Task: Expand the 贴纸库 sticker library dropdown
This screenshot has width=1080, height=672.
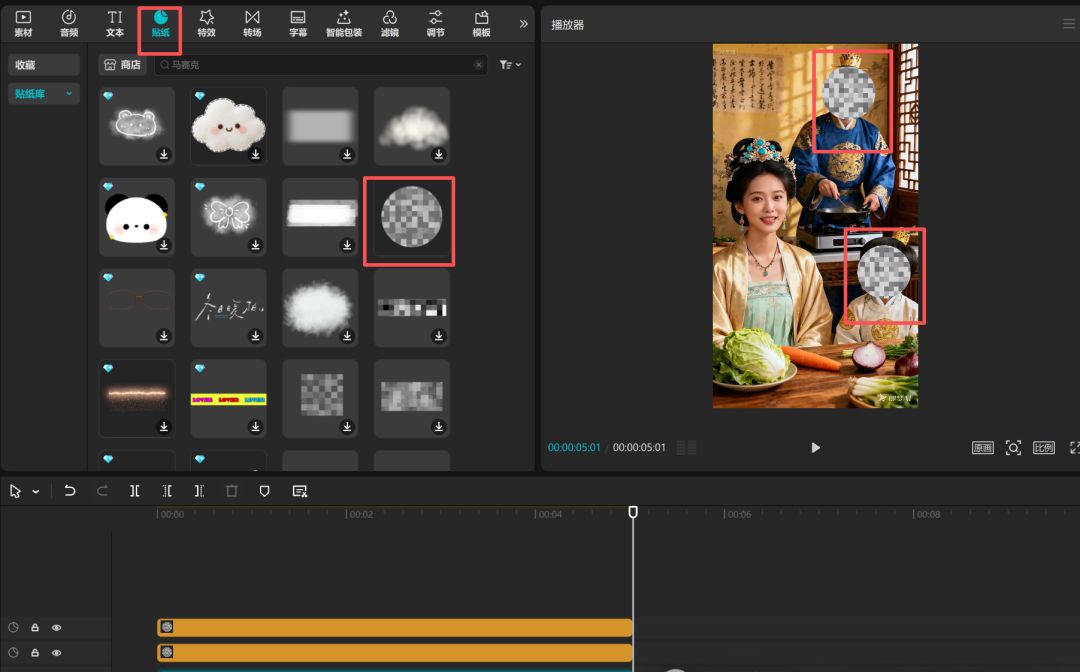Action: click(42, 93)
